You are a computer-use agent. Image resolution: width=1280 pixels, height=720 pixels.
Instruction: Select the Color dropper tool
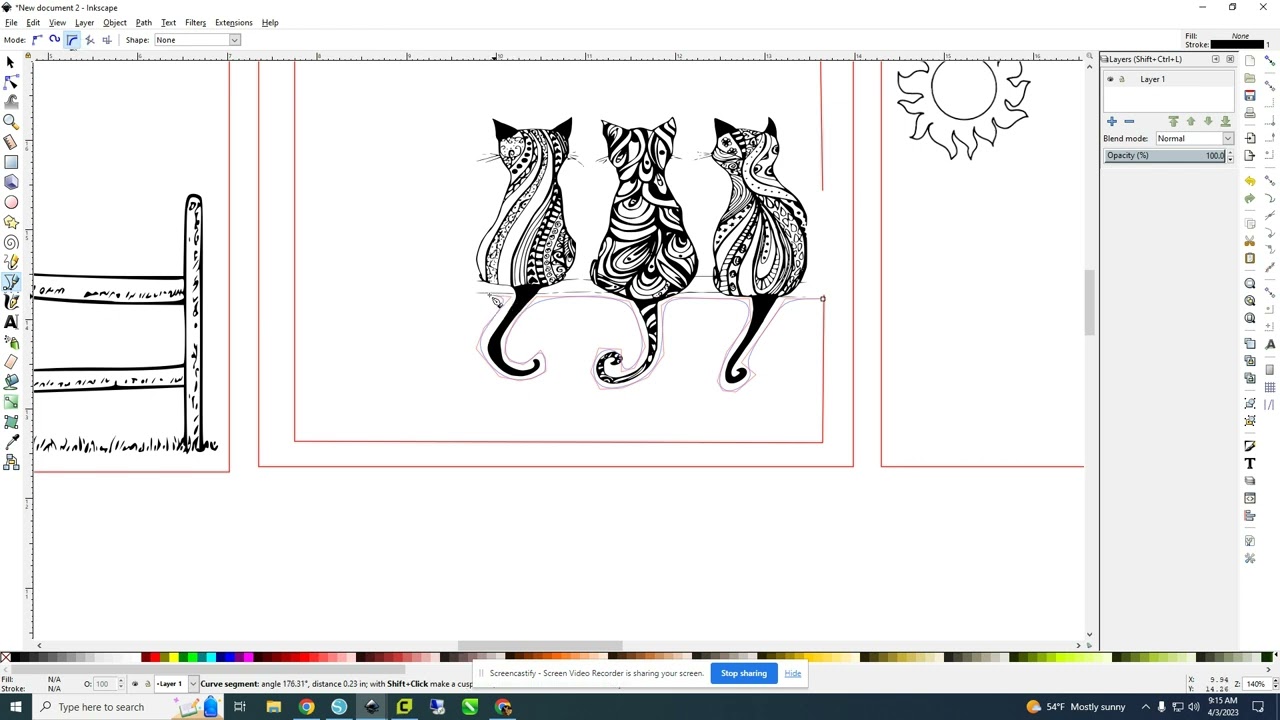click(x=11, y=442)
